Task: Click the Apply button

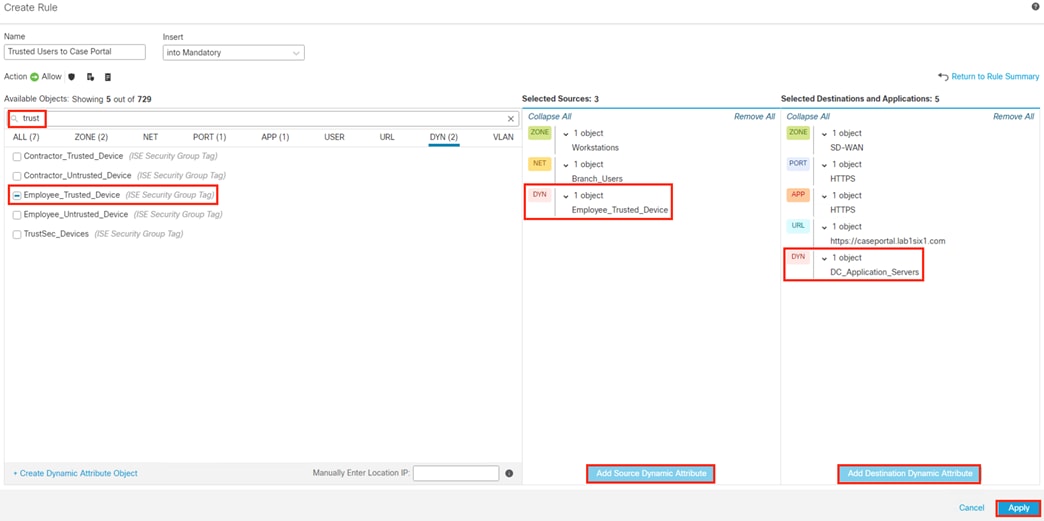Action: pyautogui.click(x=1018, y=508)
